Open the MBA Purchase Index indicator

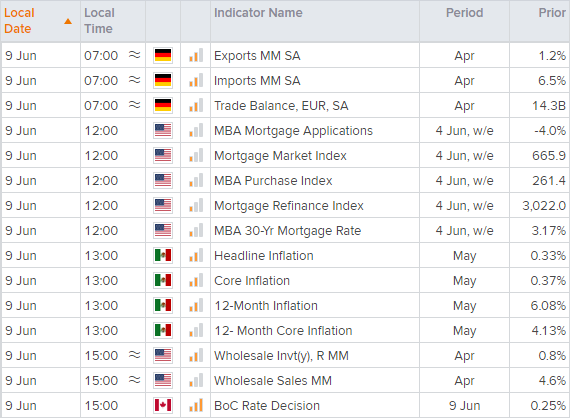(x=273, y=181)
